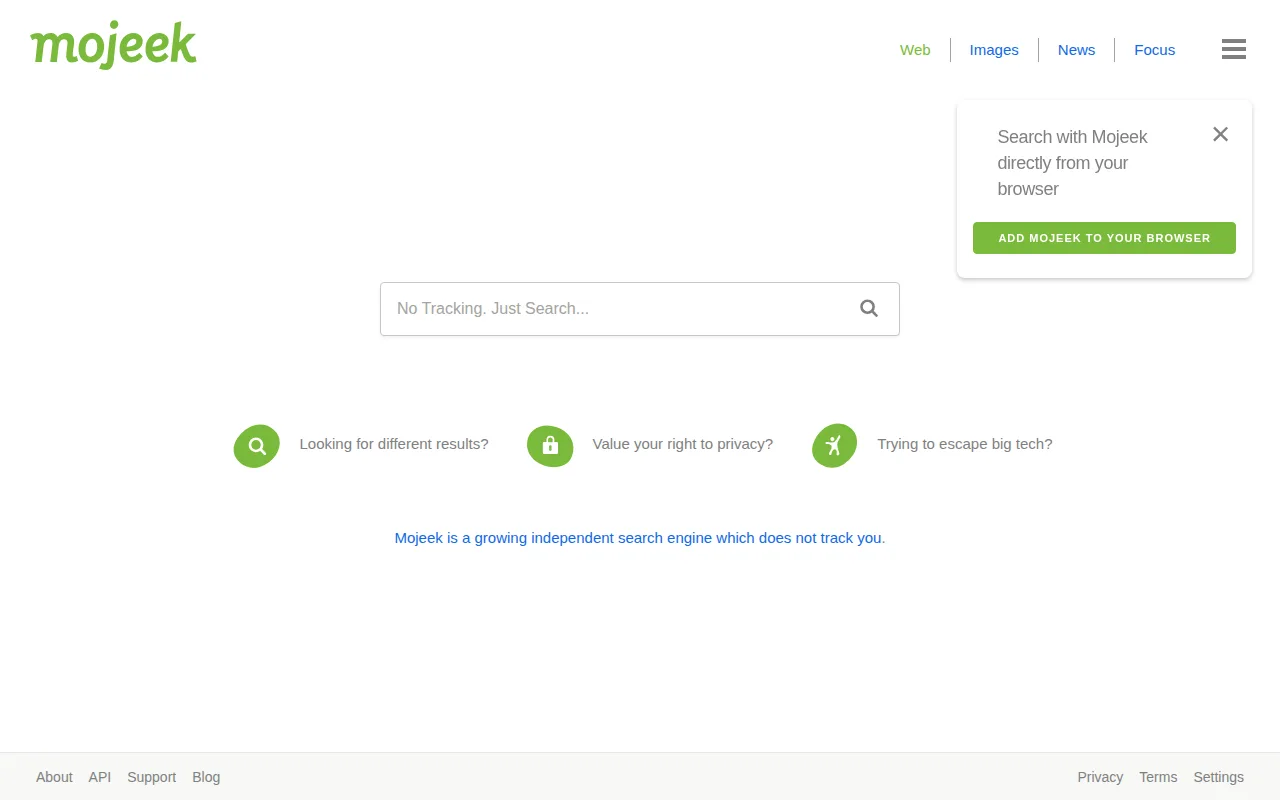Switch to the Web search tab

(x=915, y=50)
